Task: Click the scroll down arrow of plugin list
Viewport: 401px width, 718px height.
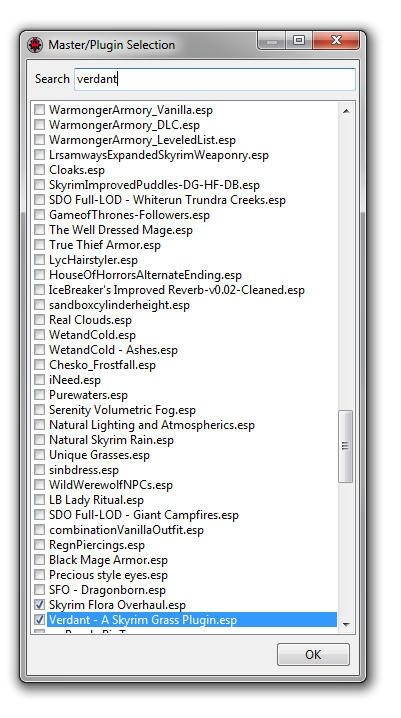Action: click(x=346, y=625)
